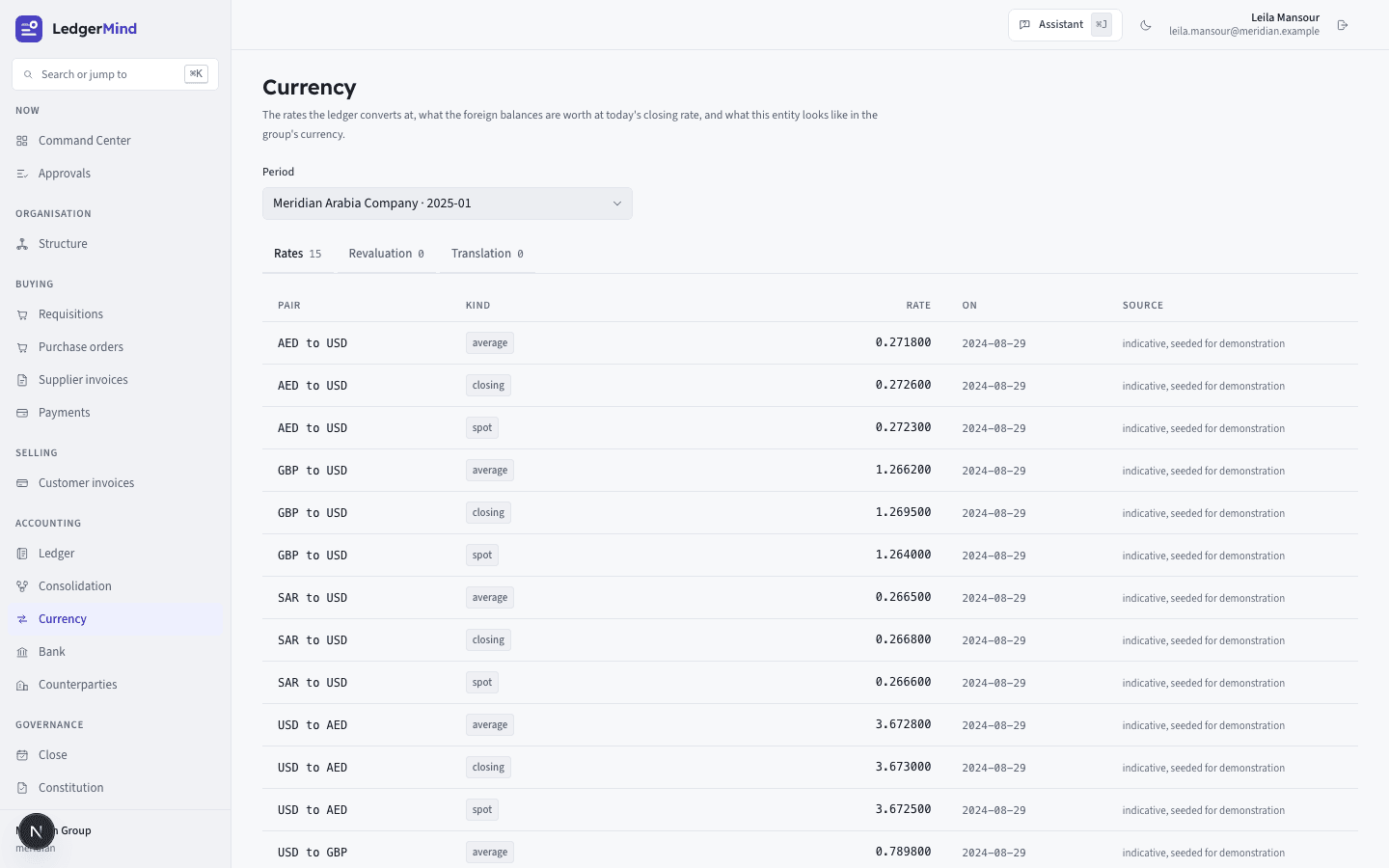Open the Bank page
The width and height of the screenshot is (1389, 868).
point(116,652)
